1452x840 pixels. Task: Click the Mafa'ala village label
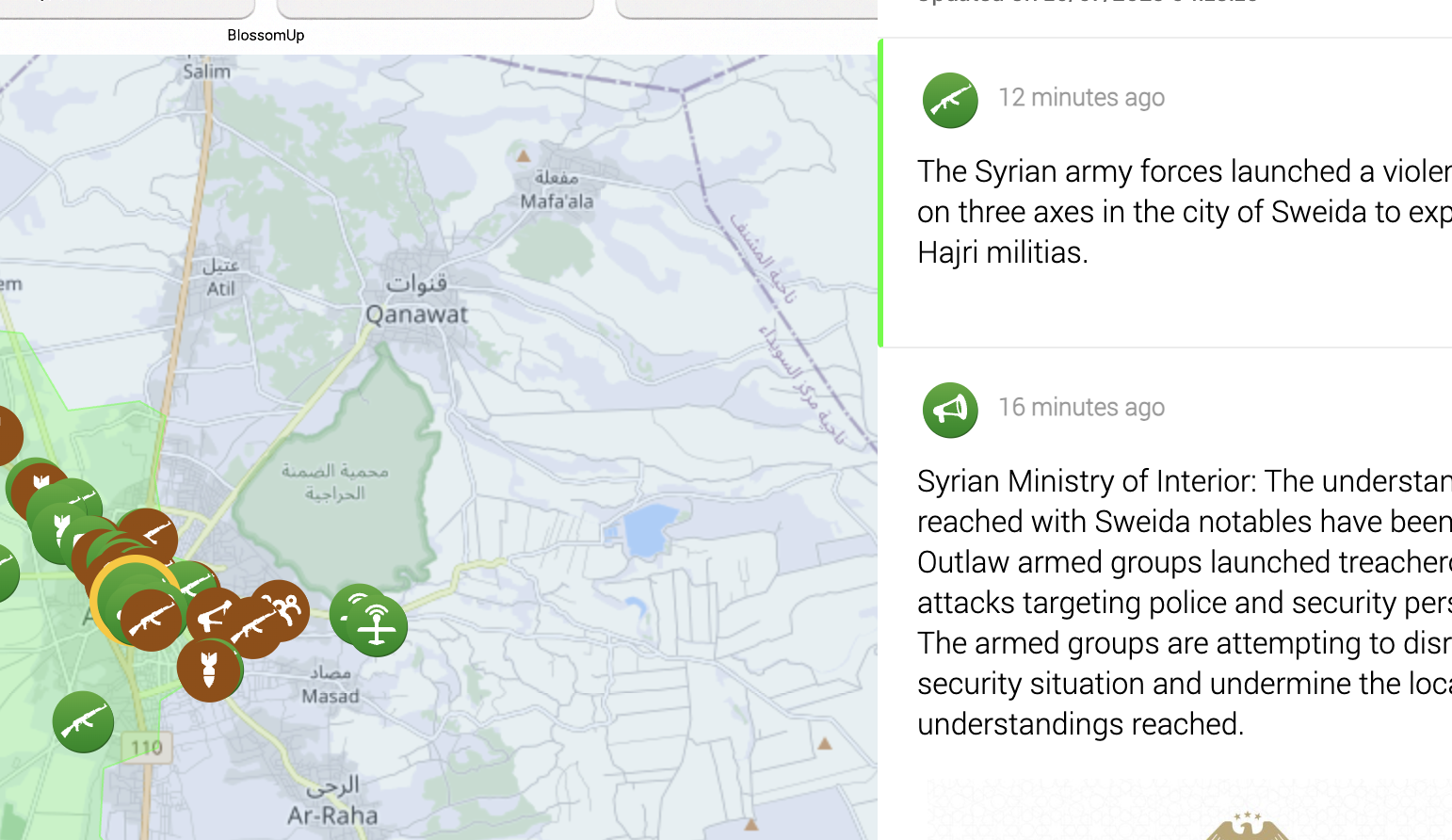pyautogui.click(x=557, y=201)
